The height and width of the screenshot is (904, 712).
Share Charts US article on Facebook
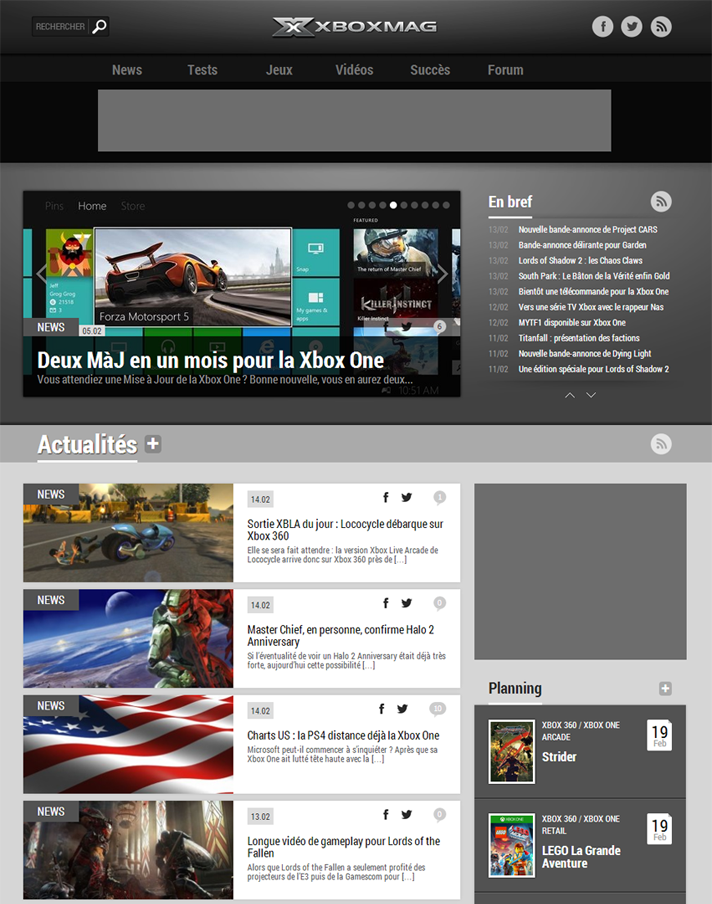click(x=381, y=709)
